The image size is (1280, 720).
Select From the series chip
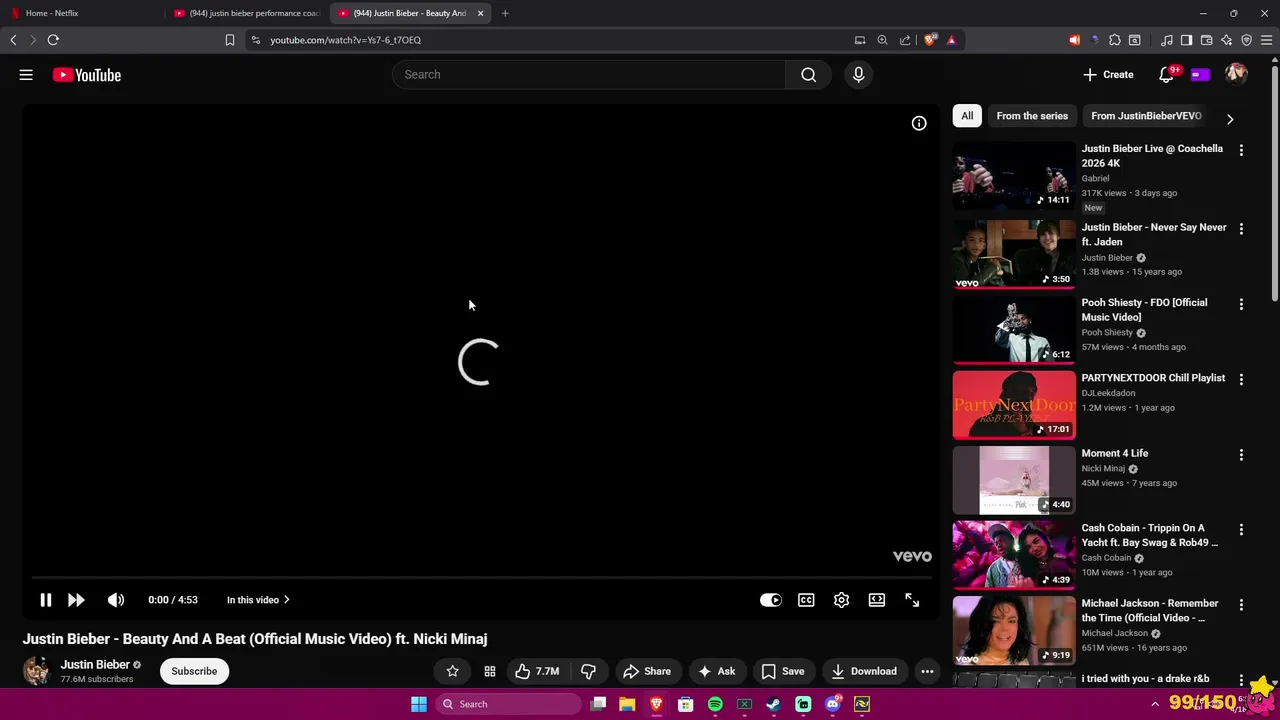(x=1032, y=116)
